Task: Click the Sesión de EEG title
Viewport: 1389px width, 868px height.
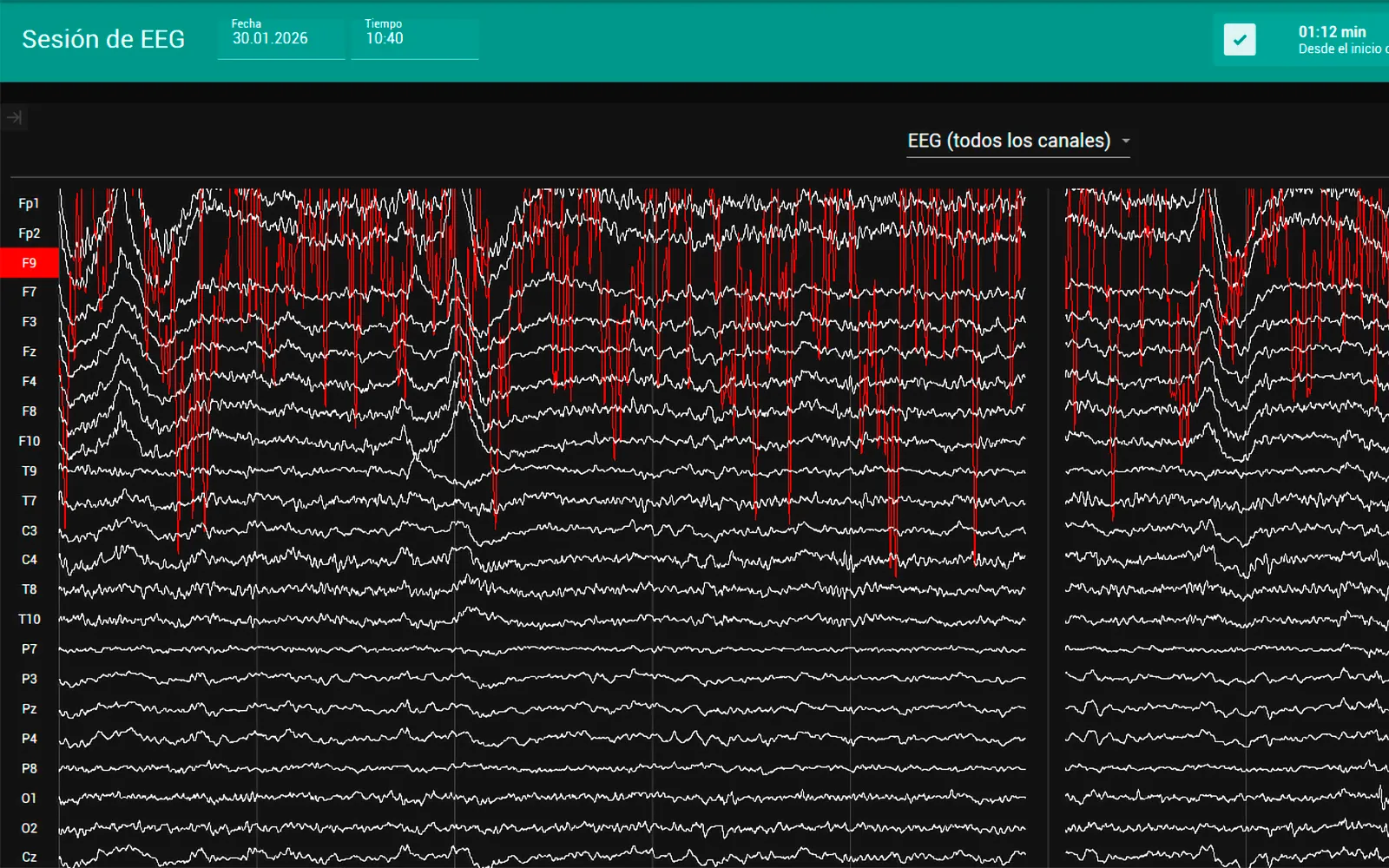Action: [x=103, y=39]
